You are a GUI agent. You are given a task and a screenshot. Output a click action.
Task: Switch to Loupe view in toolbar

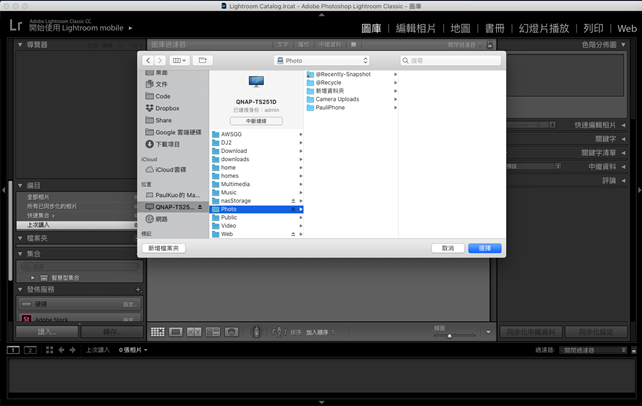pyautogui.click(x=176, y=332)
